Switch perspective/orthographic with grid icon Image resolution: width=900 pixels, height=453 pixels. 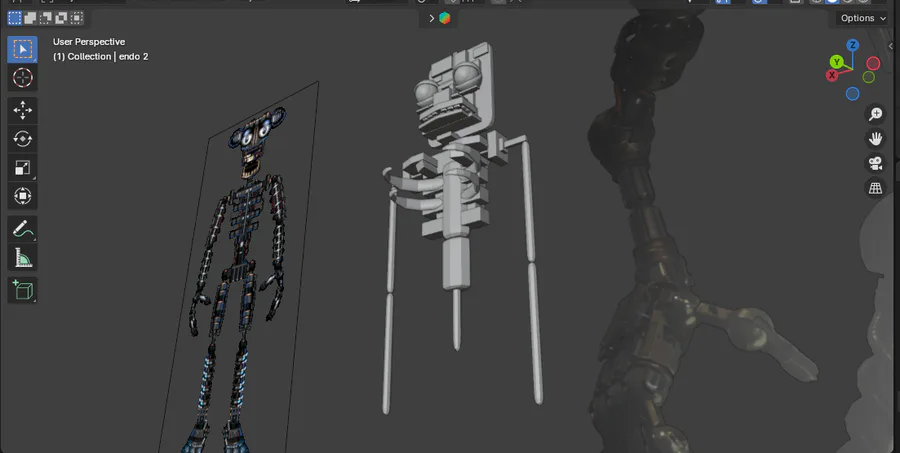[x=875, y=188]
